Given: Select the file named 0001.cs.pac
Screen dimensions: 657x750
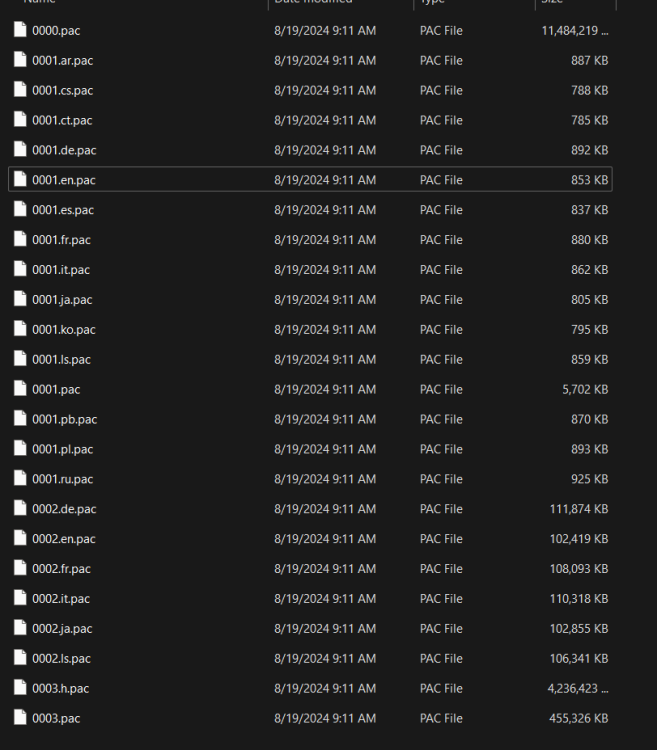Looking at the screenshot, I should coord(62,90).
